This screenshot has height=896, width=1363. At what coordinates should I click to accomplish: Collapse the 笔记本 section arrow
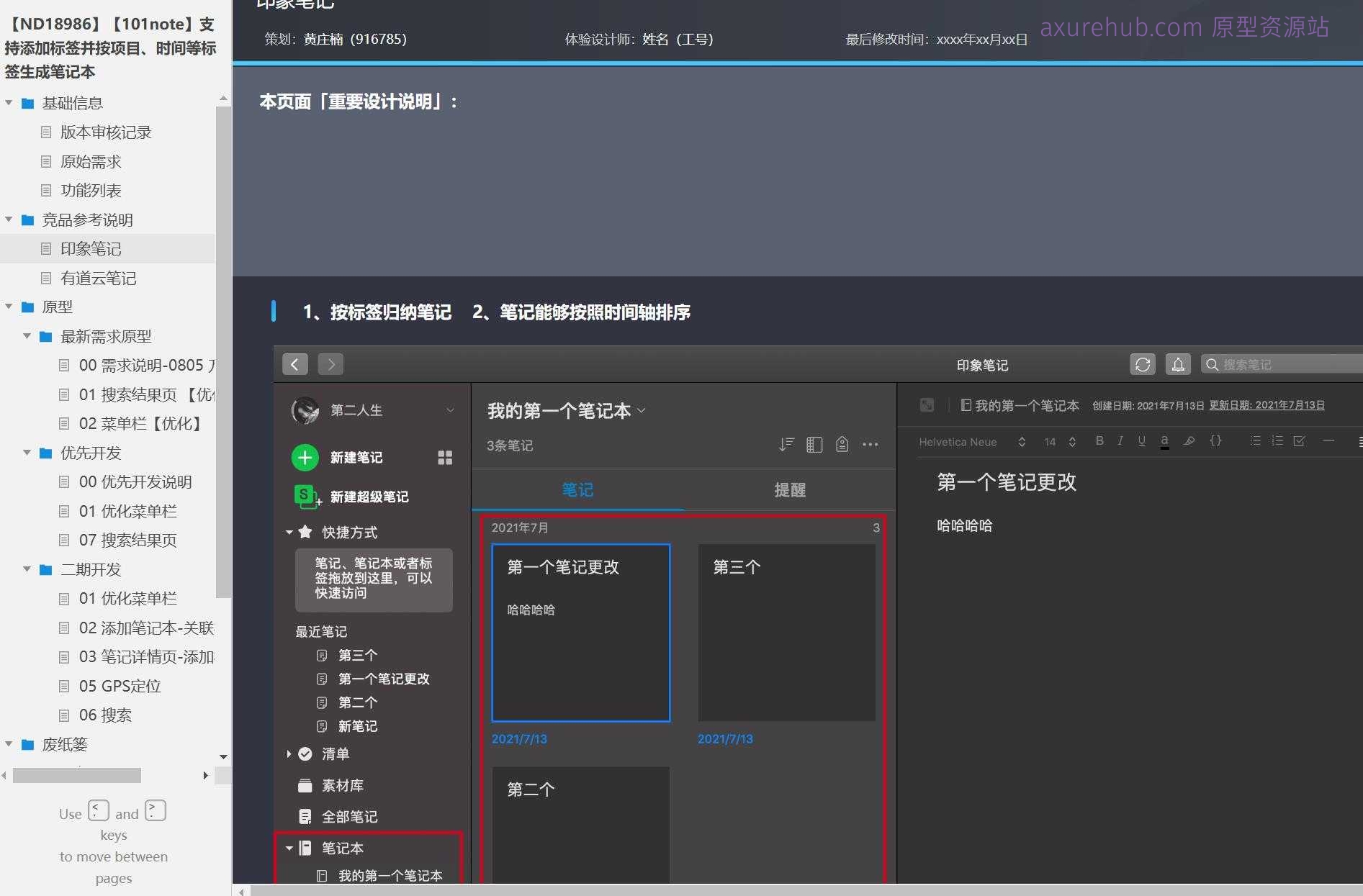[x=289, y=848]
